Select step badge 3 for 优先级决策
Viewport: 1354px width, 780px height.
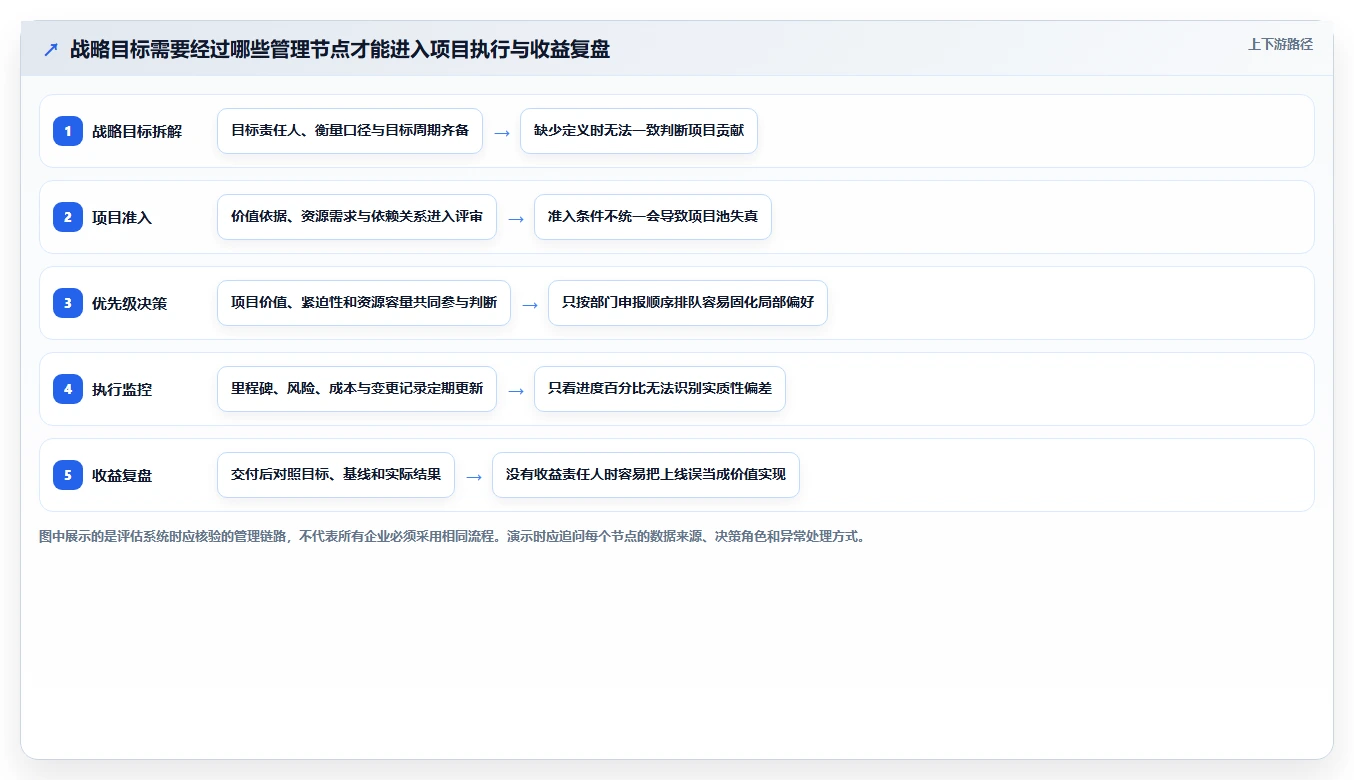(68, 302)
